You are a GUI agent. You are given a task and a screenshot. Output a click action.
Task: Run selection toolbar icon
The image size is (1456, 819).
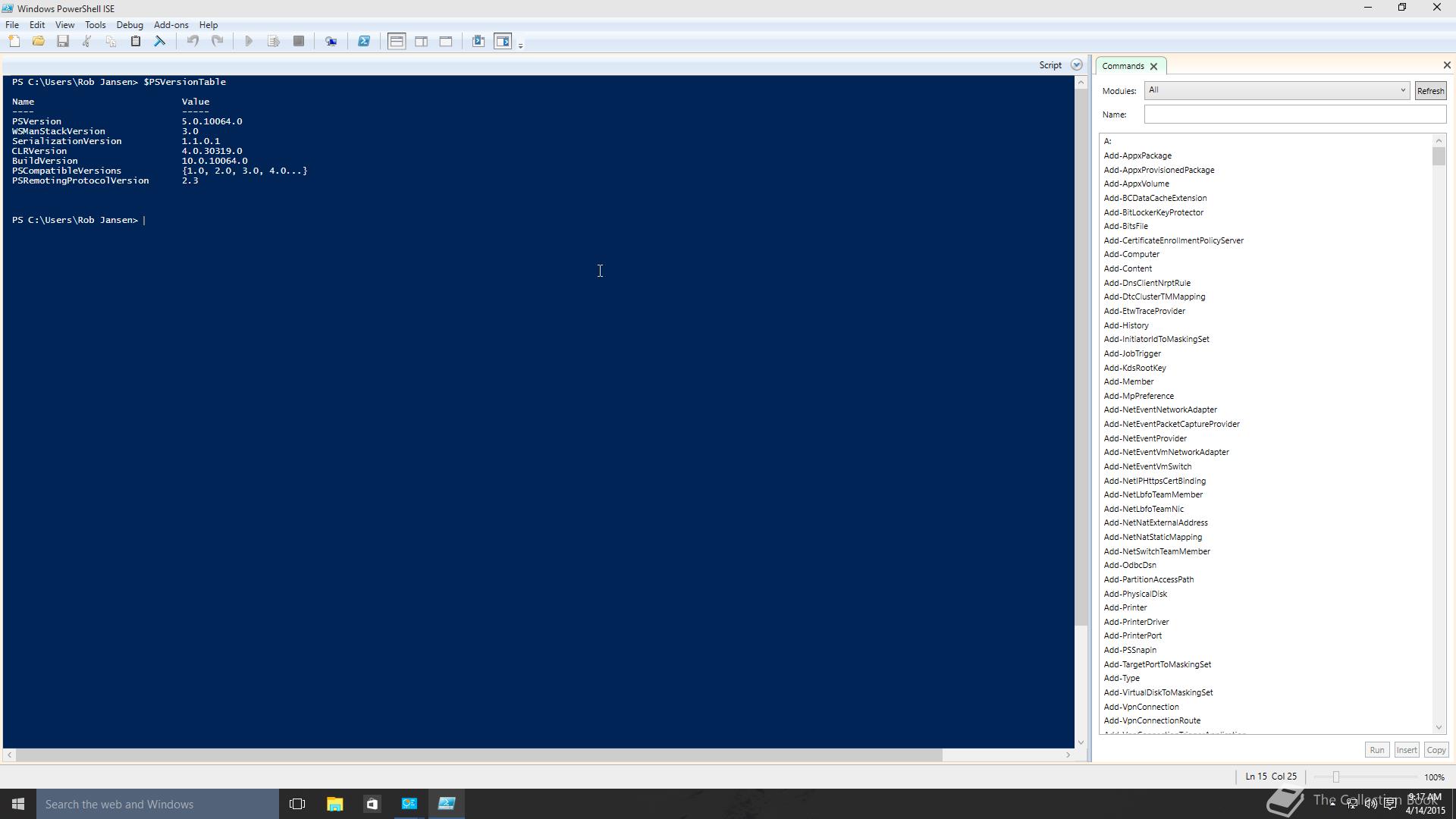[274, 42]
